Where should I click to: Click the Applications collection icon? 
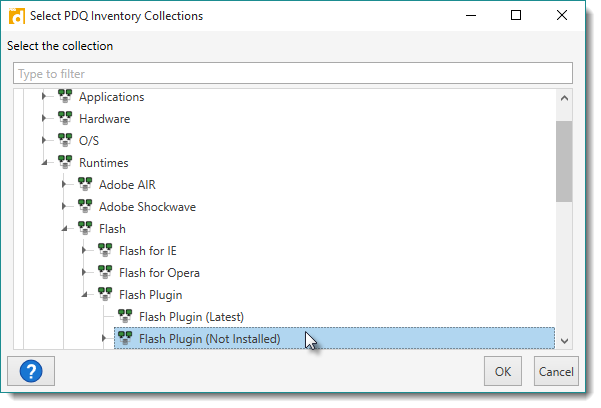click(x=65, y=97)
